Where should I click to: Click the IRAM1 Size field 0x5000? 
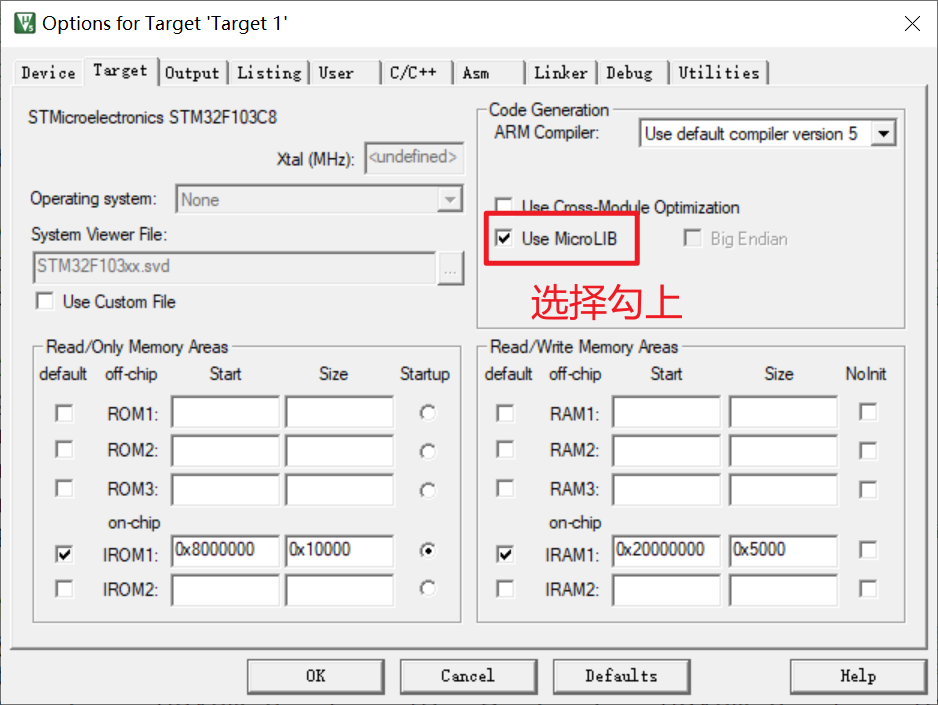tap(783, 551)
